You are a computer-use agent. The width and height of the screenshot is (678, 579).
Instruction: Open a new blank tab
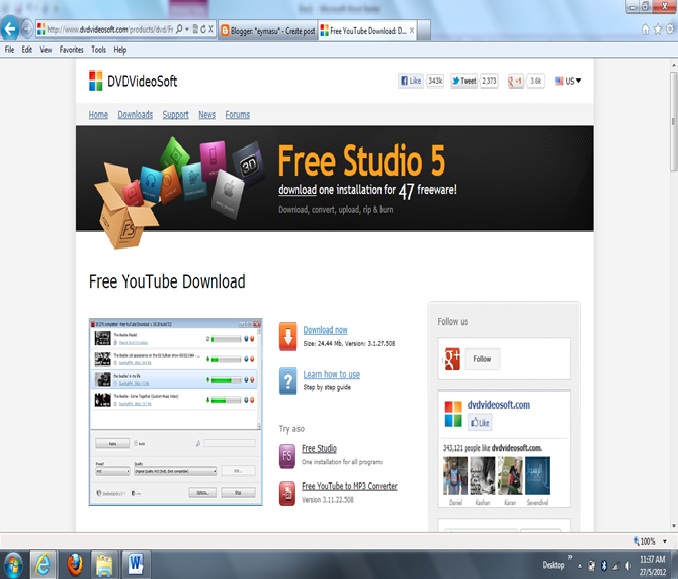423,31
